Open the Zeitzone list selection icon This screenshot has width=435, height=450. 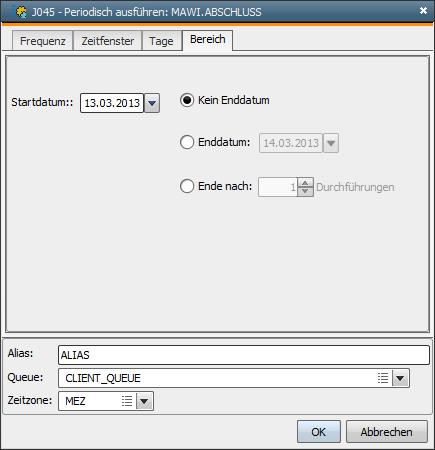127,401
